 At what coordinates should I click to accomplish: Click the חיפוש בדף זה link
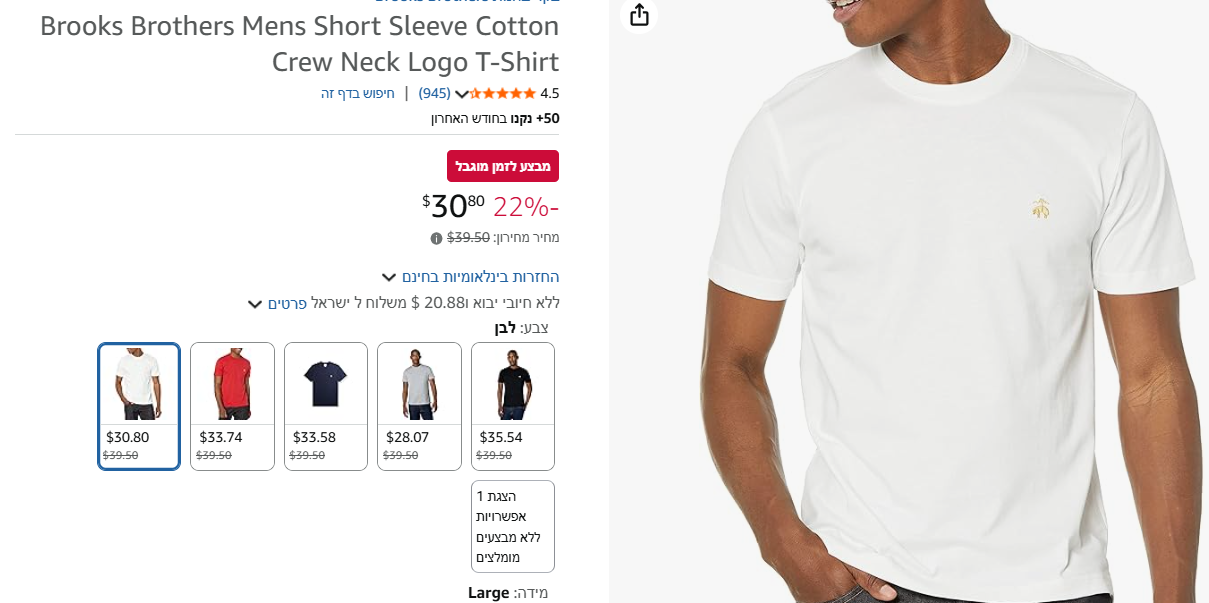pyautogui.click(x=358, y=93)
